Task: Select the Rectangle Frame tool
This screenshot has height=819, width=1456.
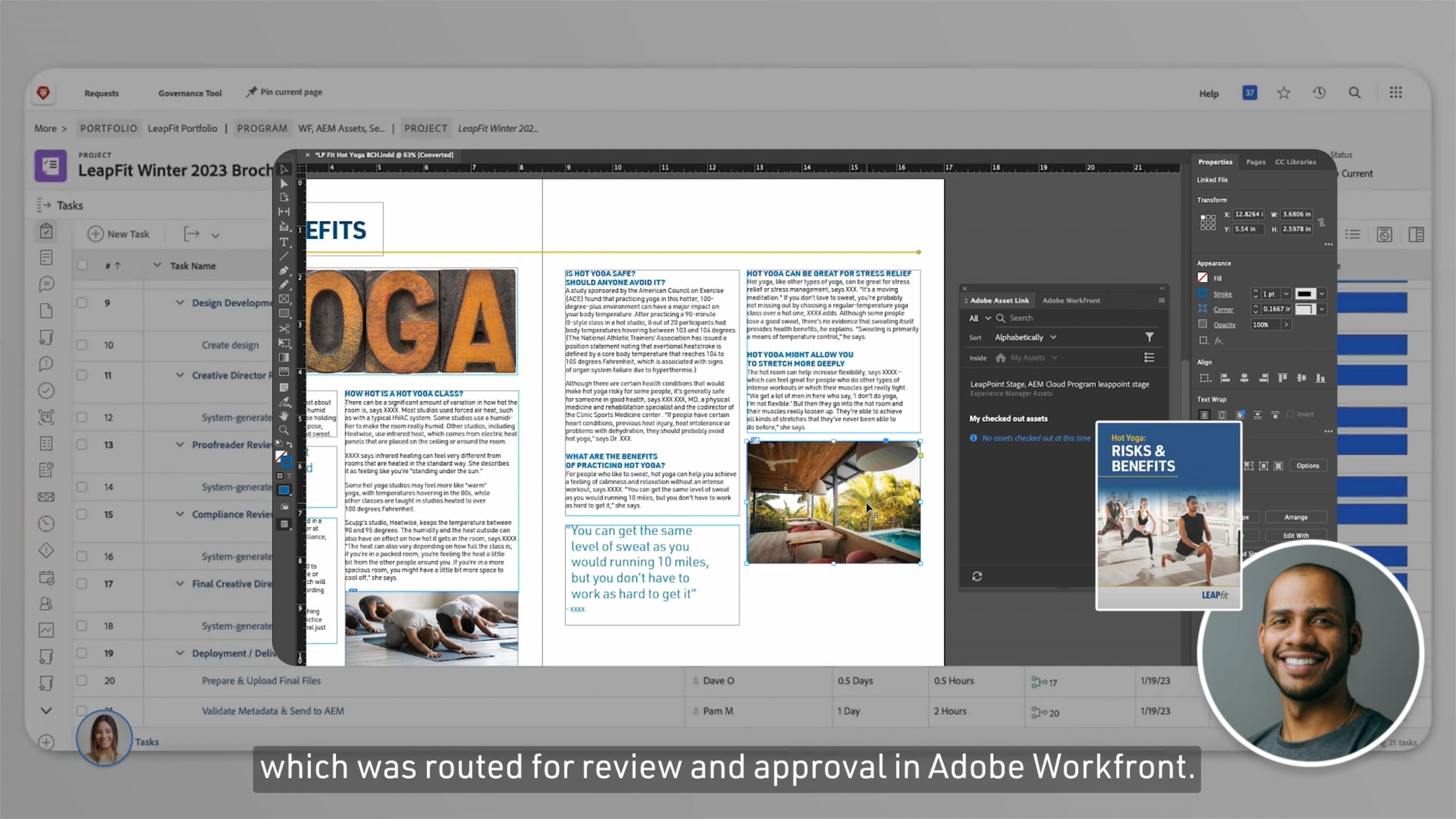Action: point(284,299)
